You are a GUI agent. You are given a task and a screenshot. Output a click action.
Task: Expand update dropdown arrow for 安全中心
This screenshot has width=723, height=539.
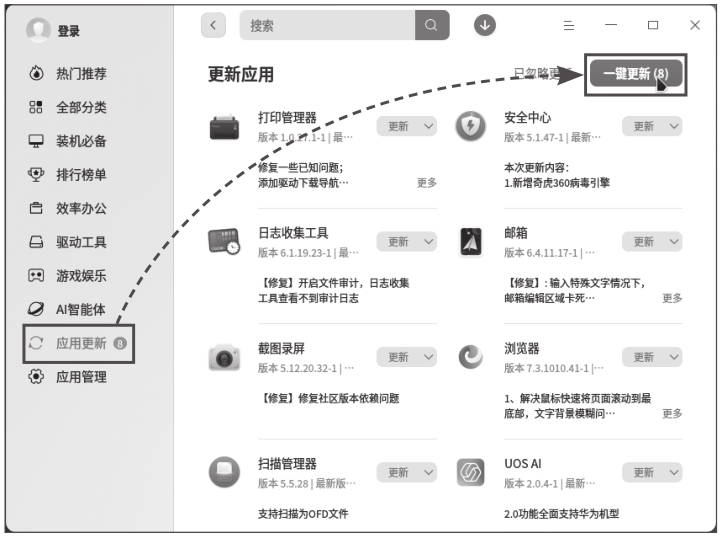pos(674,126)
